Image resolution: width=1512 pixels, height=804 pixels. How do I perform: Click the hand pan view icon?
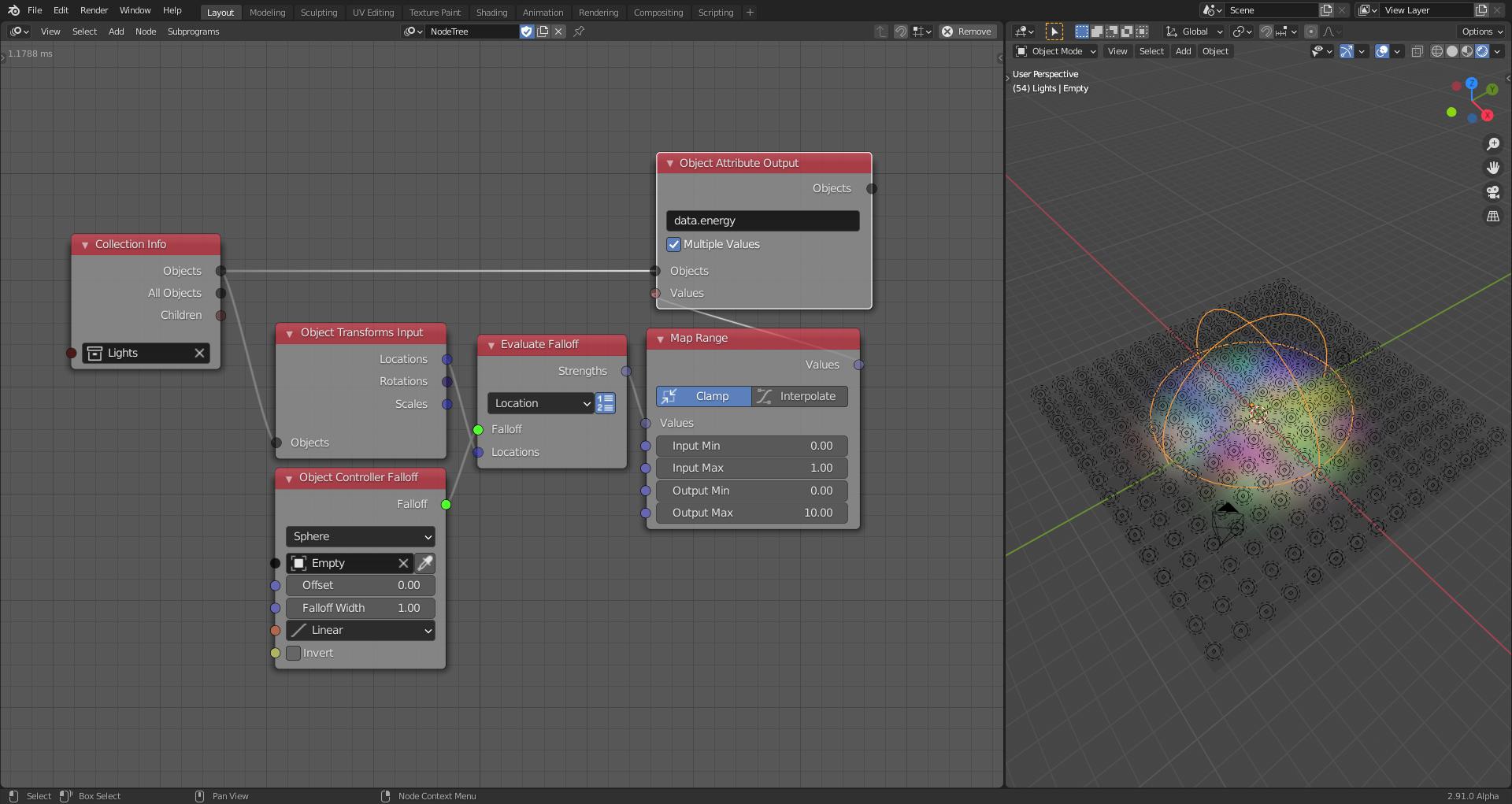click(x=1492, y=168)
